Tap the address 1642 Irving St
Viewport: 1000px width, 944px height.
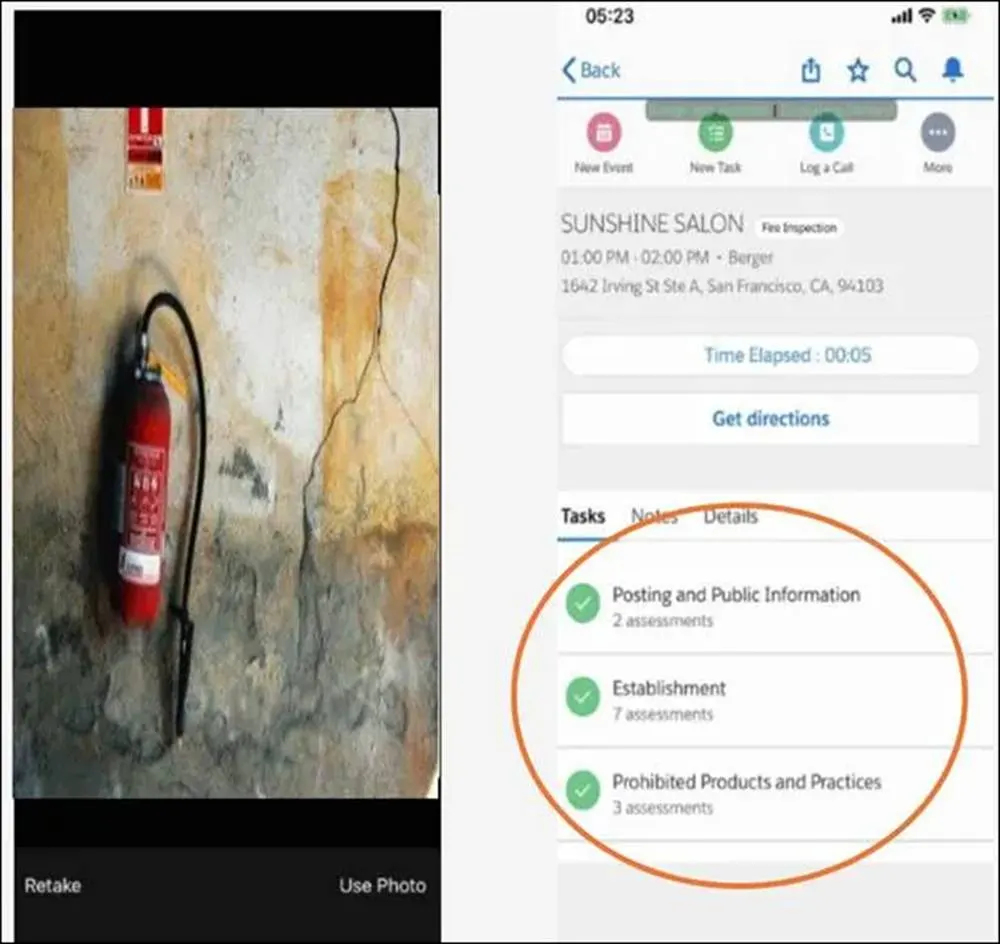[x=722, y=286]
